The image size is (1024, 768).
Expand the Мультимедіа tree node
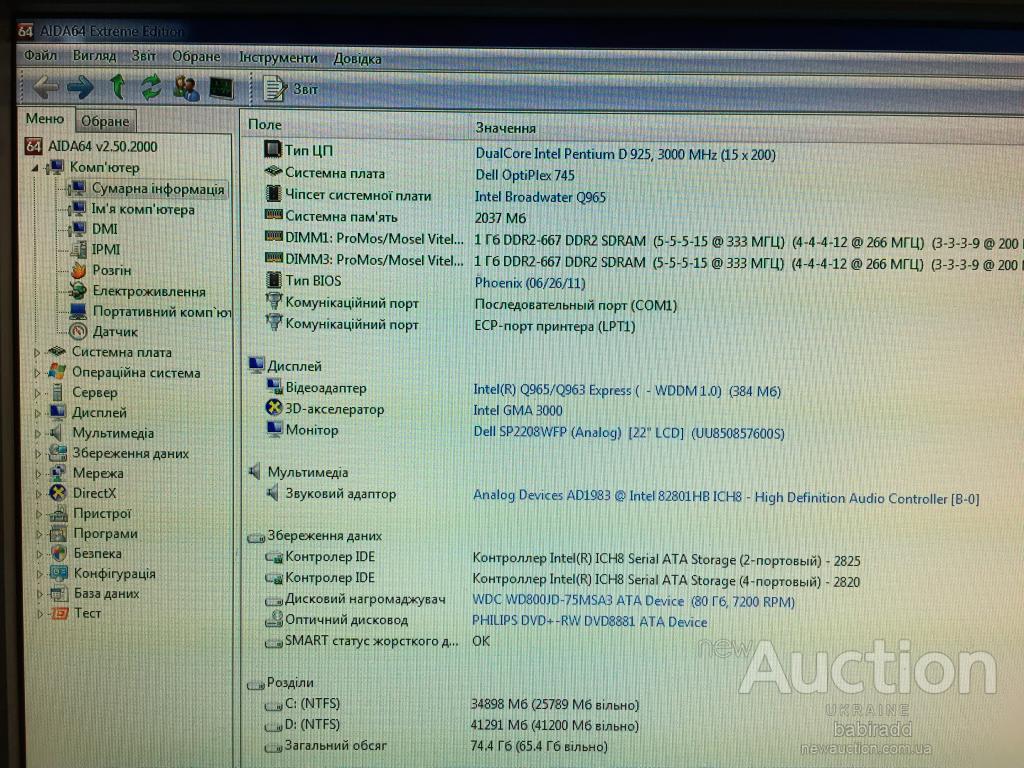click(x=38, y=433)
